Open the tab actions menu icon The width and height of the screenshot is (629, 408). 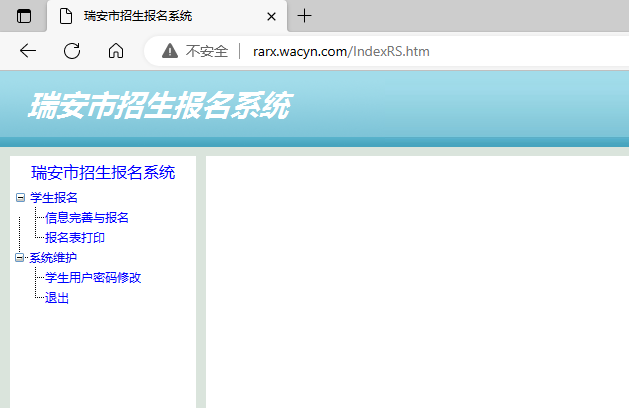[x=24, y=16]
